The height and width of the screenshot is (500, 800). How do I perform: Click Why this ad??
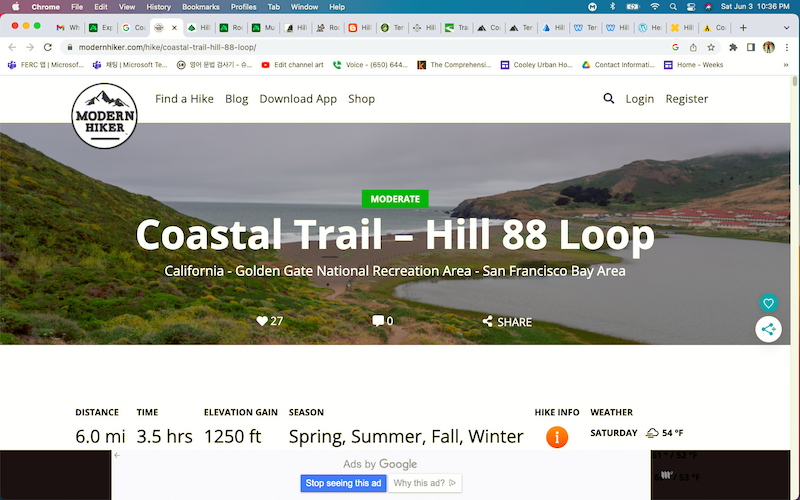click(424, 483)
